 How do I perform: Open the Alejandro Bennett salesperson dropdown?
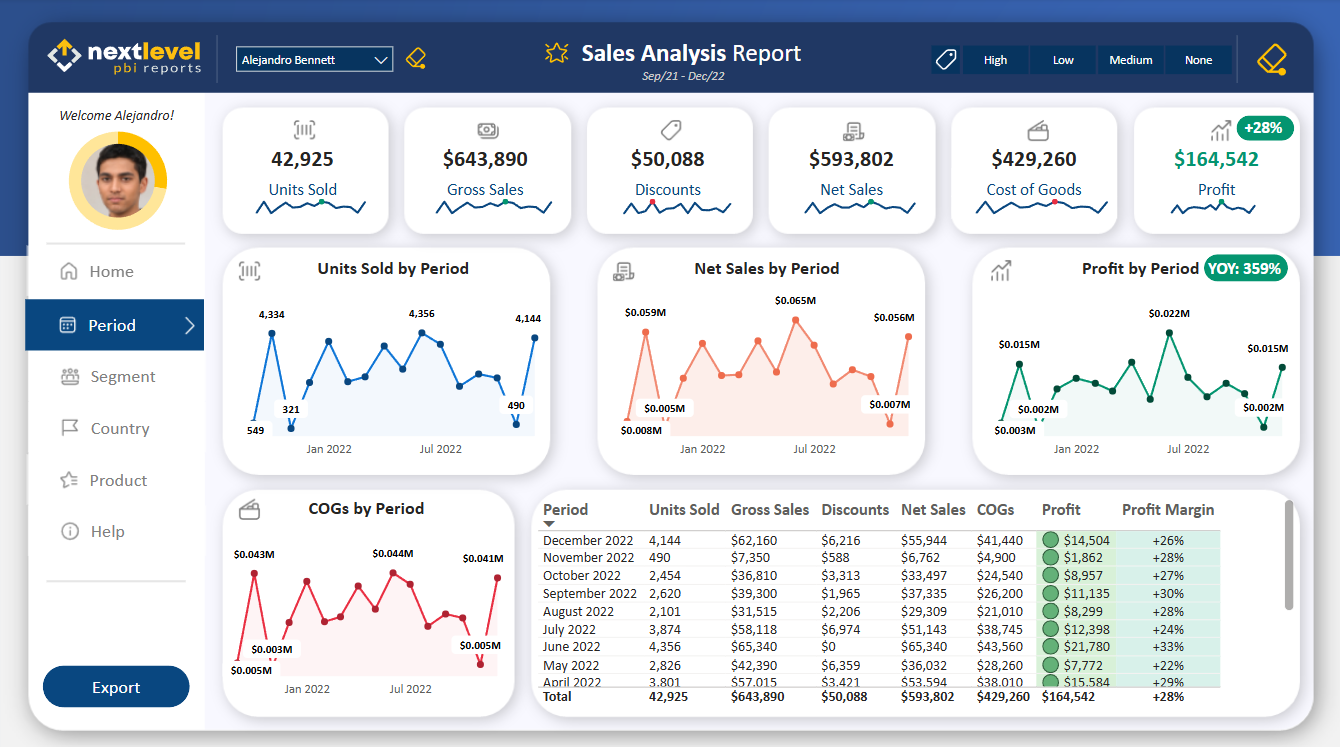tap(313, 59)
